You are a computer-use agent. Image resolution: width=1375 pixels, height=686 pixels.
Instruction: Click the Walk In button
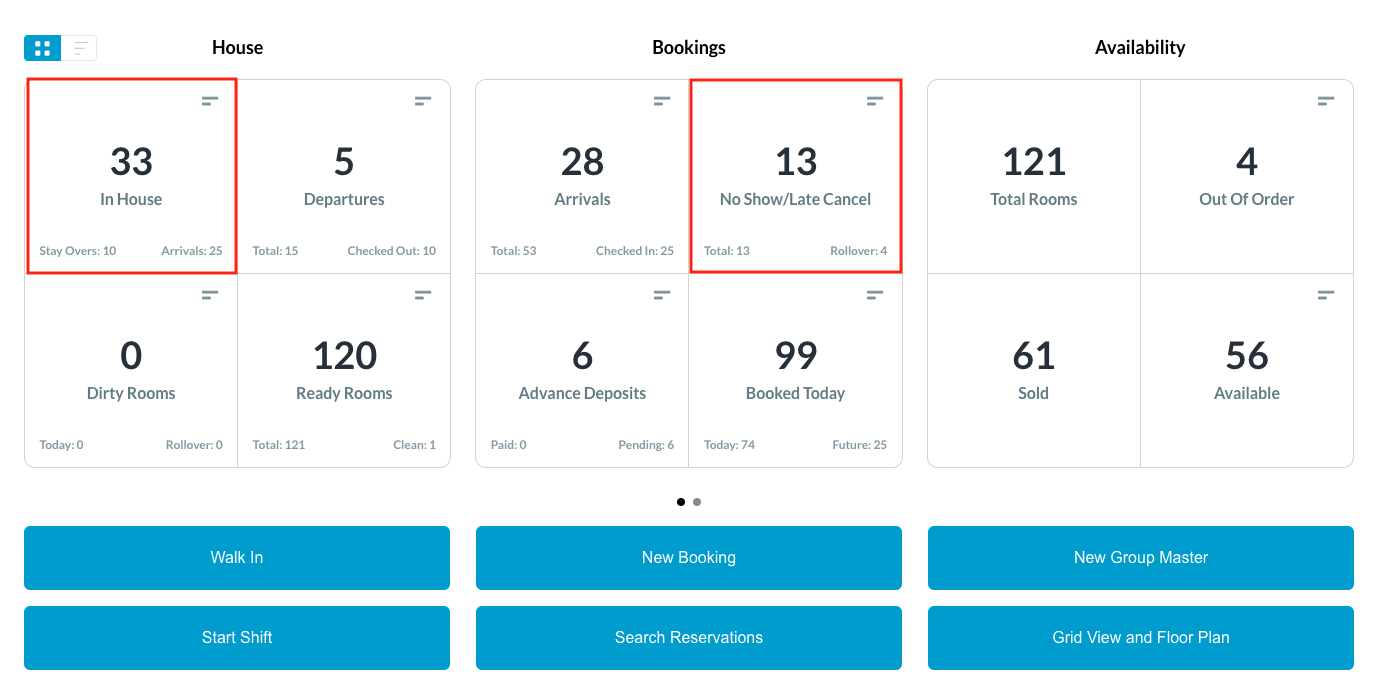[237, 558]
